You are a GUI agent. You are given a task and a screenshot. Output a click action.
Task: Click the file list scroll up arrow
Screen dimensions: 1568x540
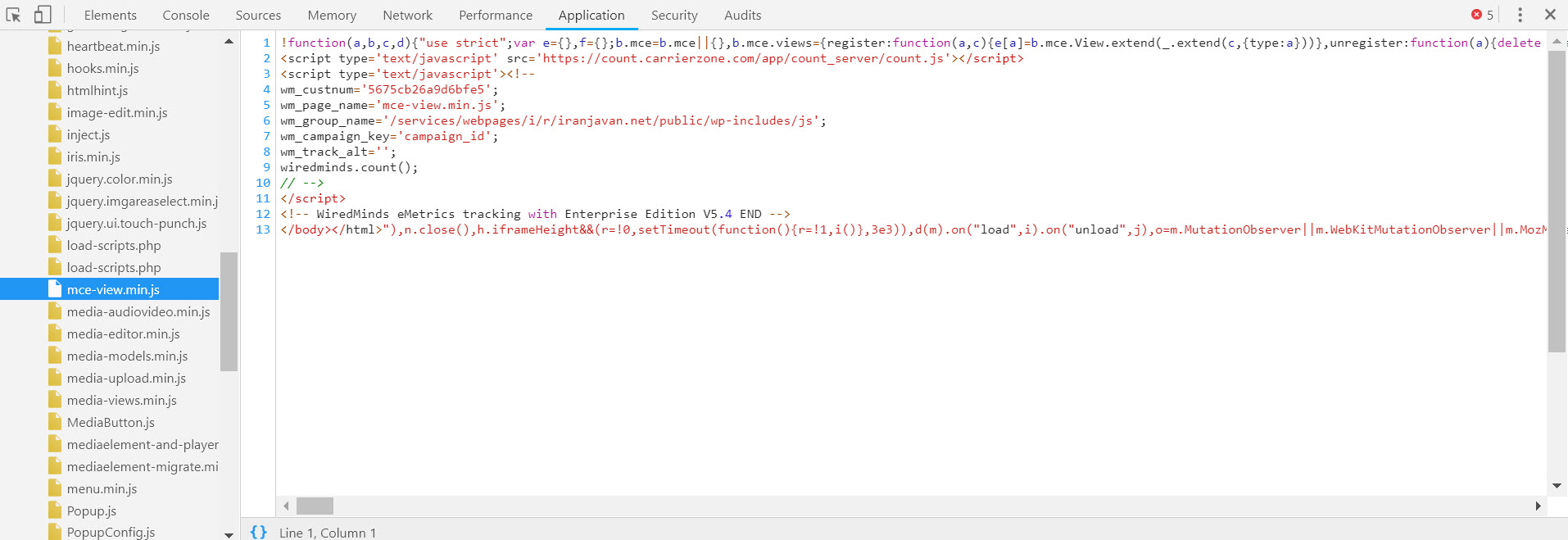[x=229, y=41]
